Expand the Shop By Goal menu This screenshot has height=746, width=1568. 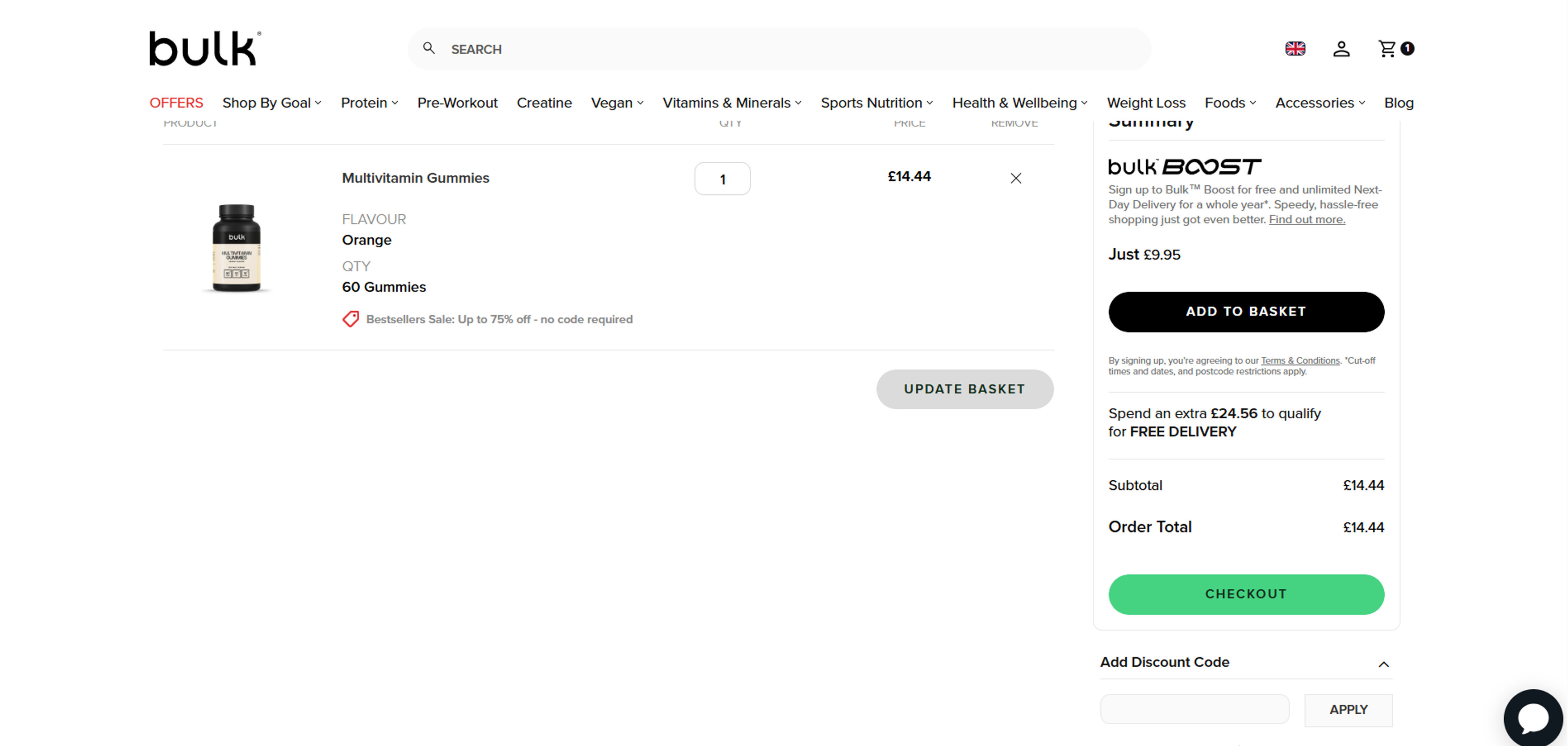pos(272,103)
